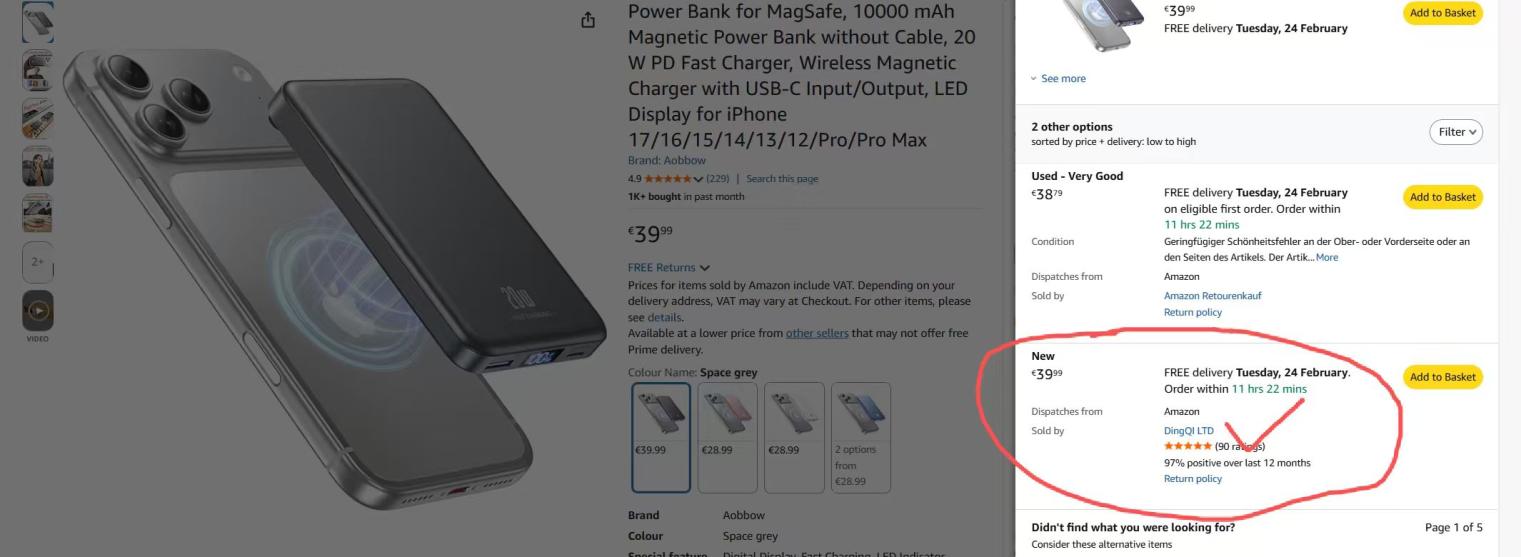This screenshot has width=1521, height=557.
Task: Play the product VIDEO thumbnail
Action: click(x=38, y=311)
